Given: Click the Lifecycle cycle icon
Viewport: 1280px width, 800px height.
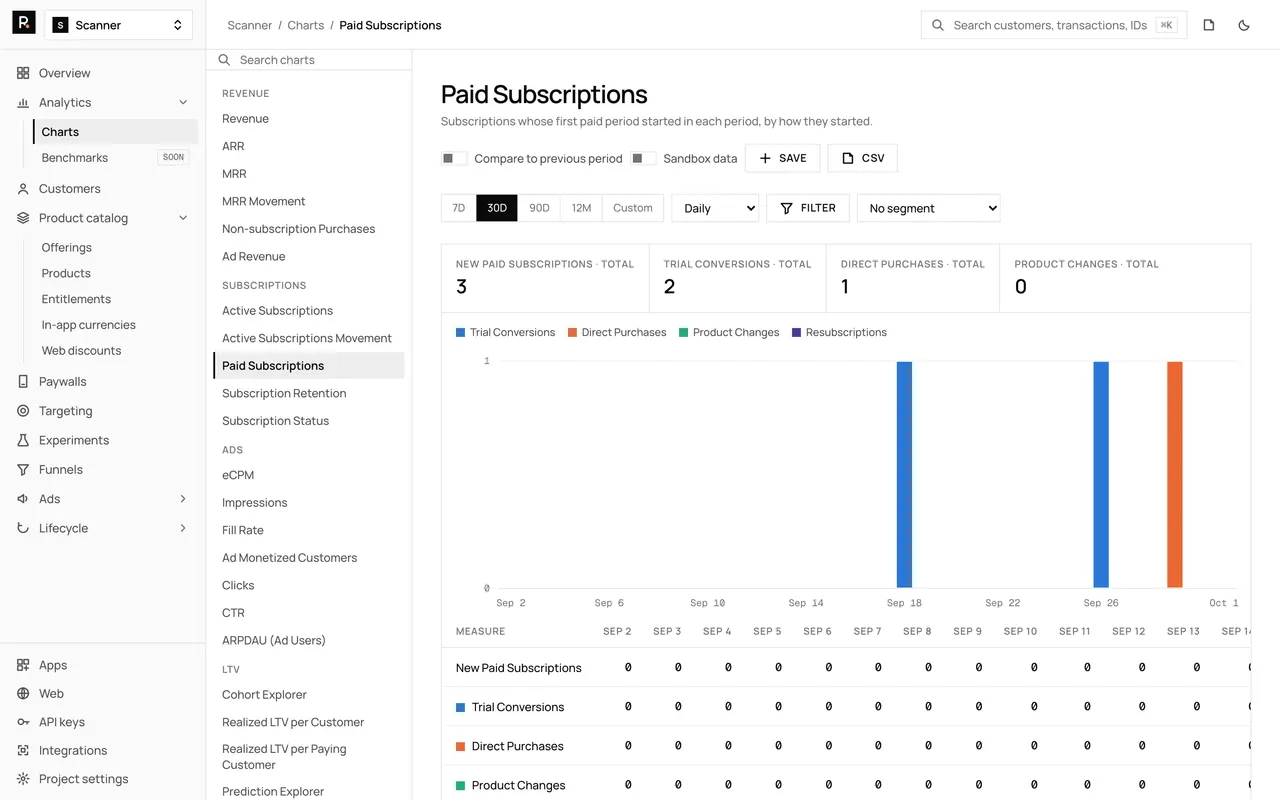Looking at the screenshot, I should [23, 528].
